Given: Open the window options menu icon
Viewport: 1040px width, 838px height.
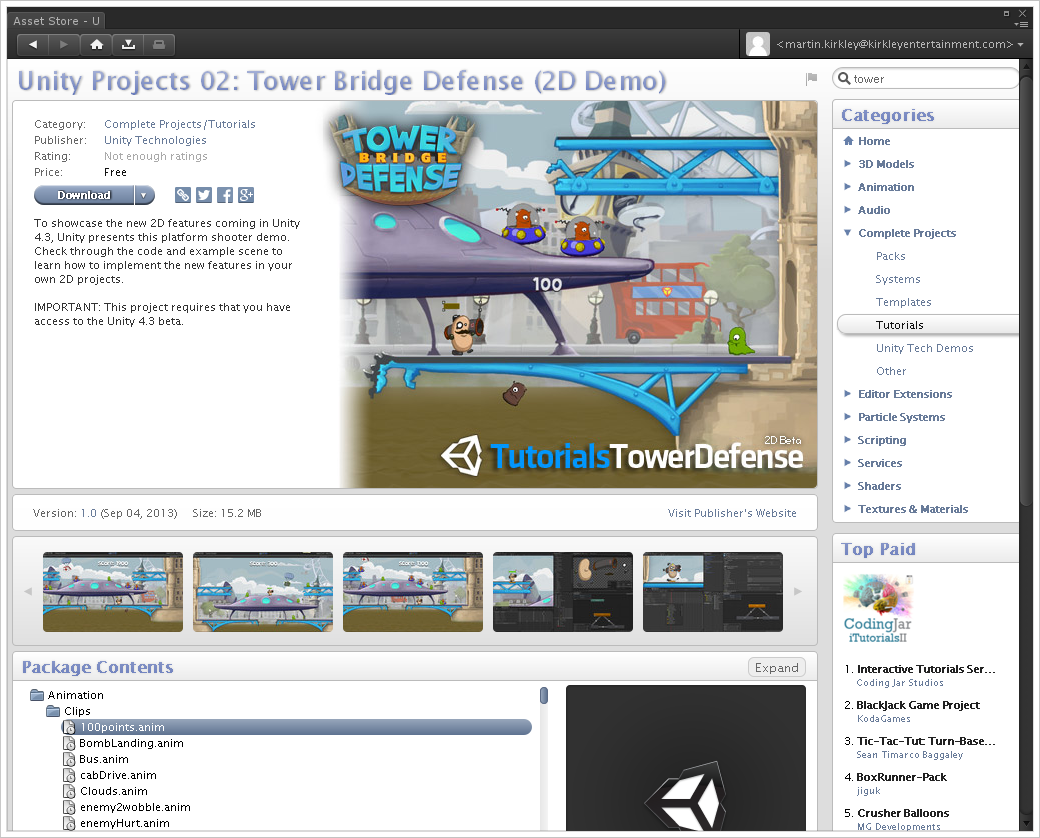Looking at the screenshot, I should click(x=1022, y=25).
